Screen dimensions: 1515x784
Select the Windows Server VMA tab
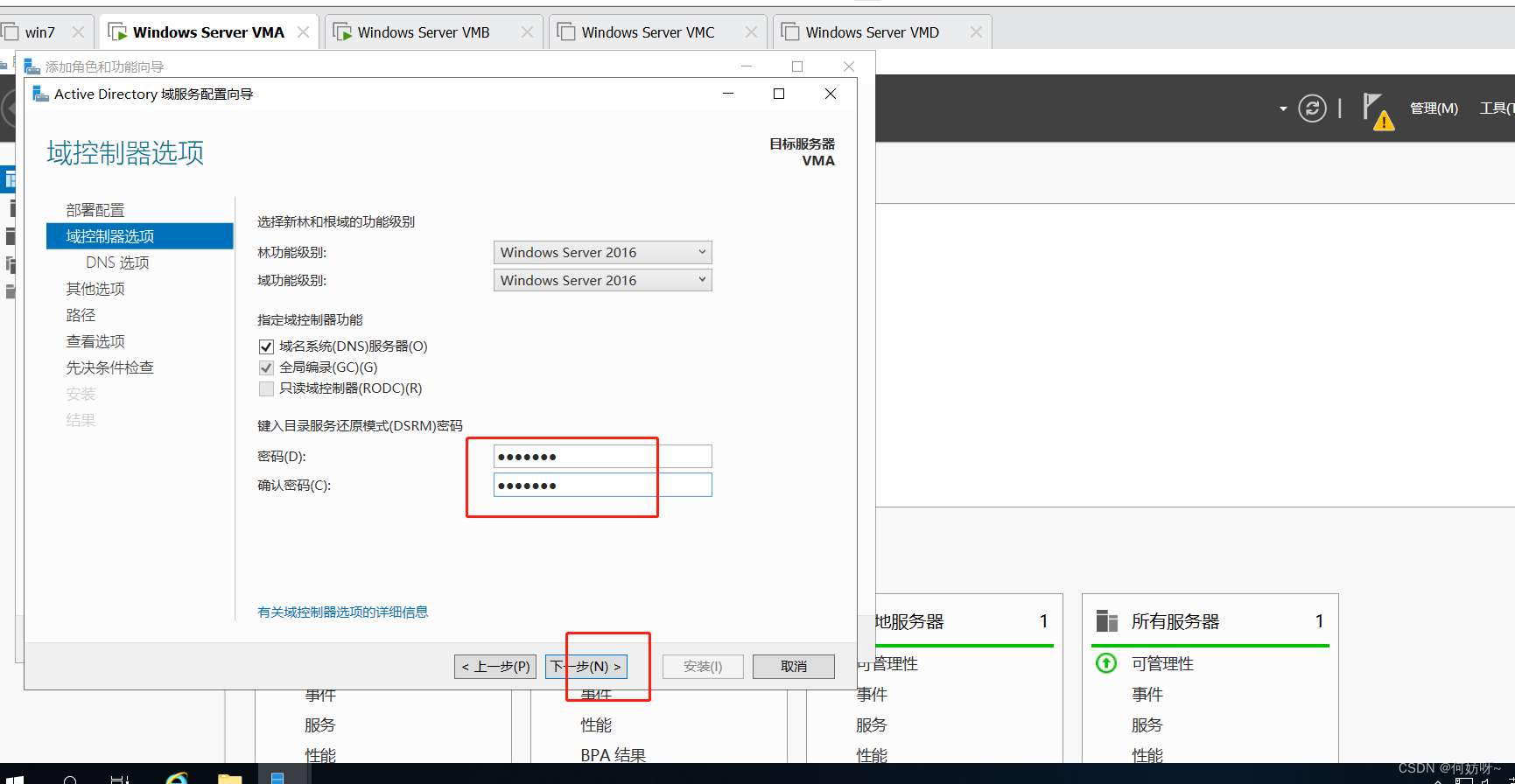pyautogui.click(x=208, y=32)
